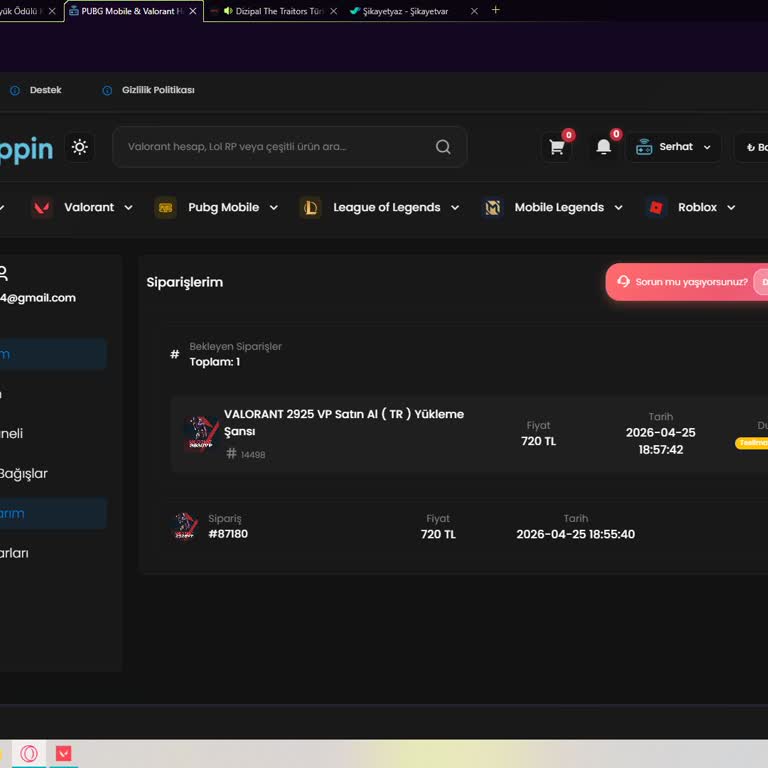Click the gmail.com email in sidebar

(38, 298)
